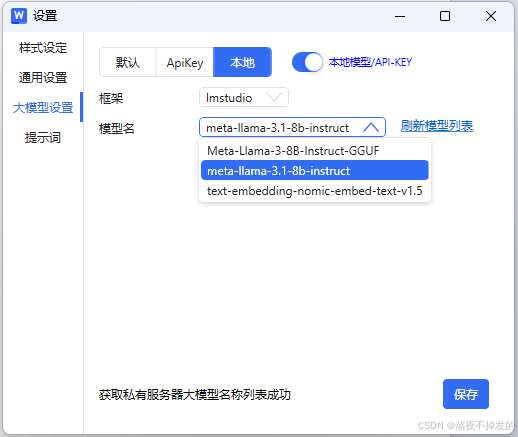Choose text-embedding-nomic-embed-text-v1.5 option
518x437 pixels.
[315, 191]
